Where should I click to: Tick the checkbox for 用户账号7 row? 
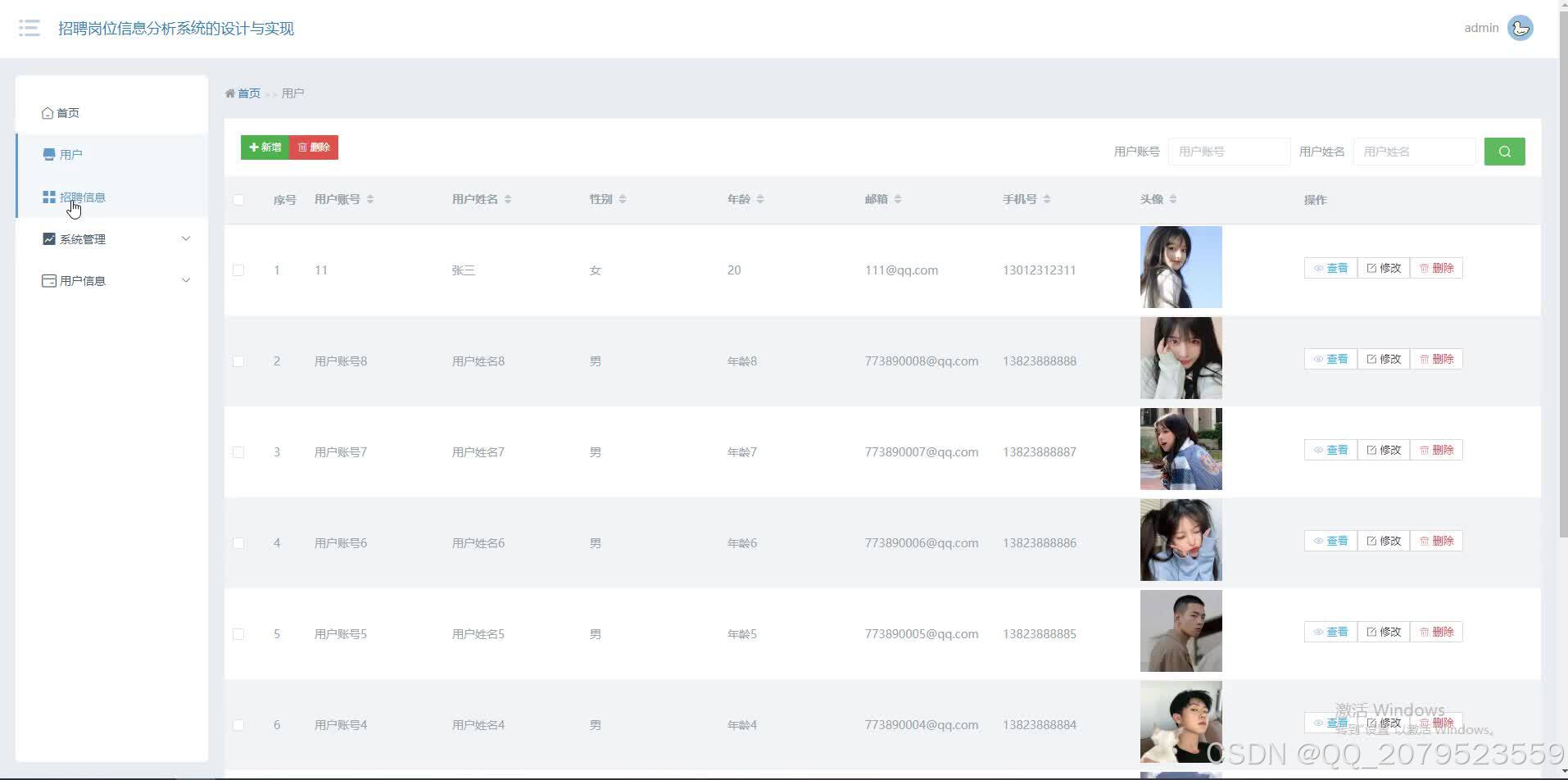[x=238, y=452]
